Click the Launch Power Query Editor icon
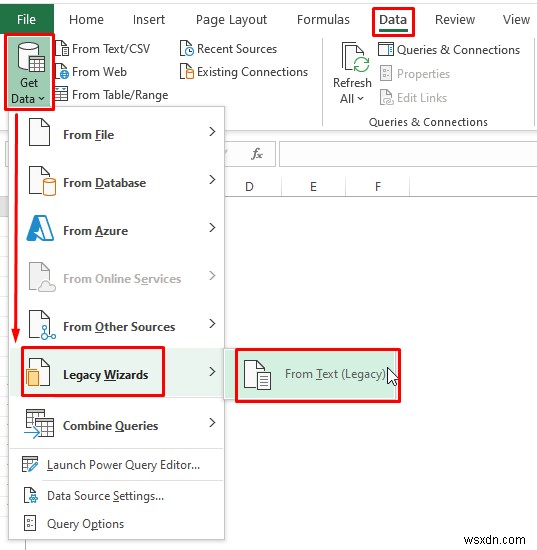The width and height of the screenshot is (537, 550). pyautogui.click(x=30, y=464)
